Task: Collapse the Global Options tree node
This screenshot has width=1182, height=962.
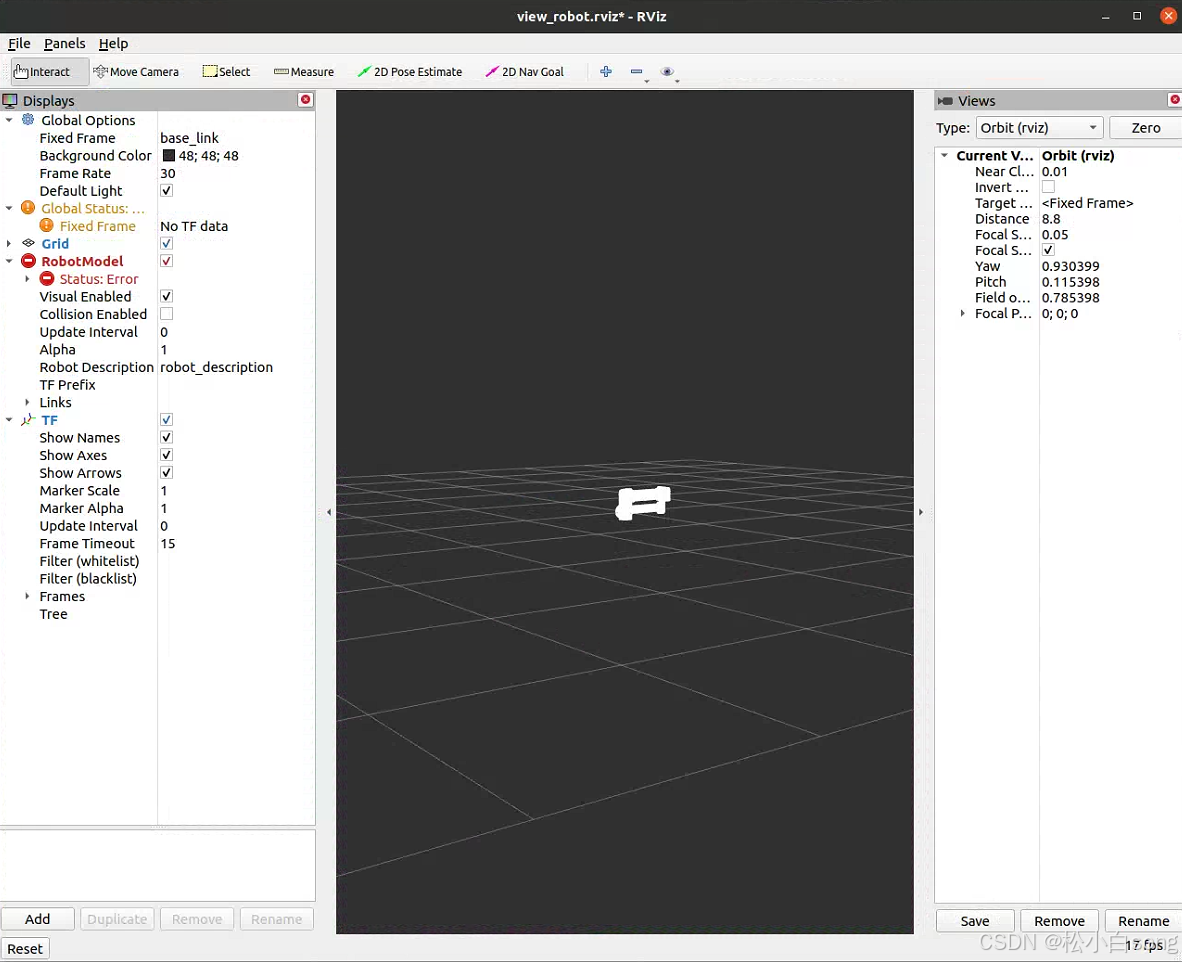Action: point(9,120)
